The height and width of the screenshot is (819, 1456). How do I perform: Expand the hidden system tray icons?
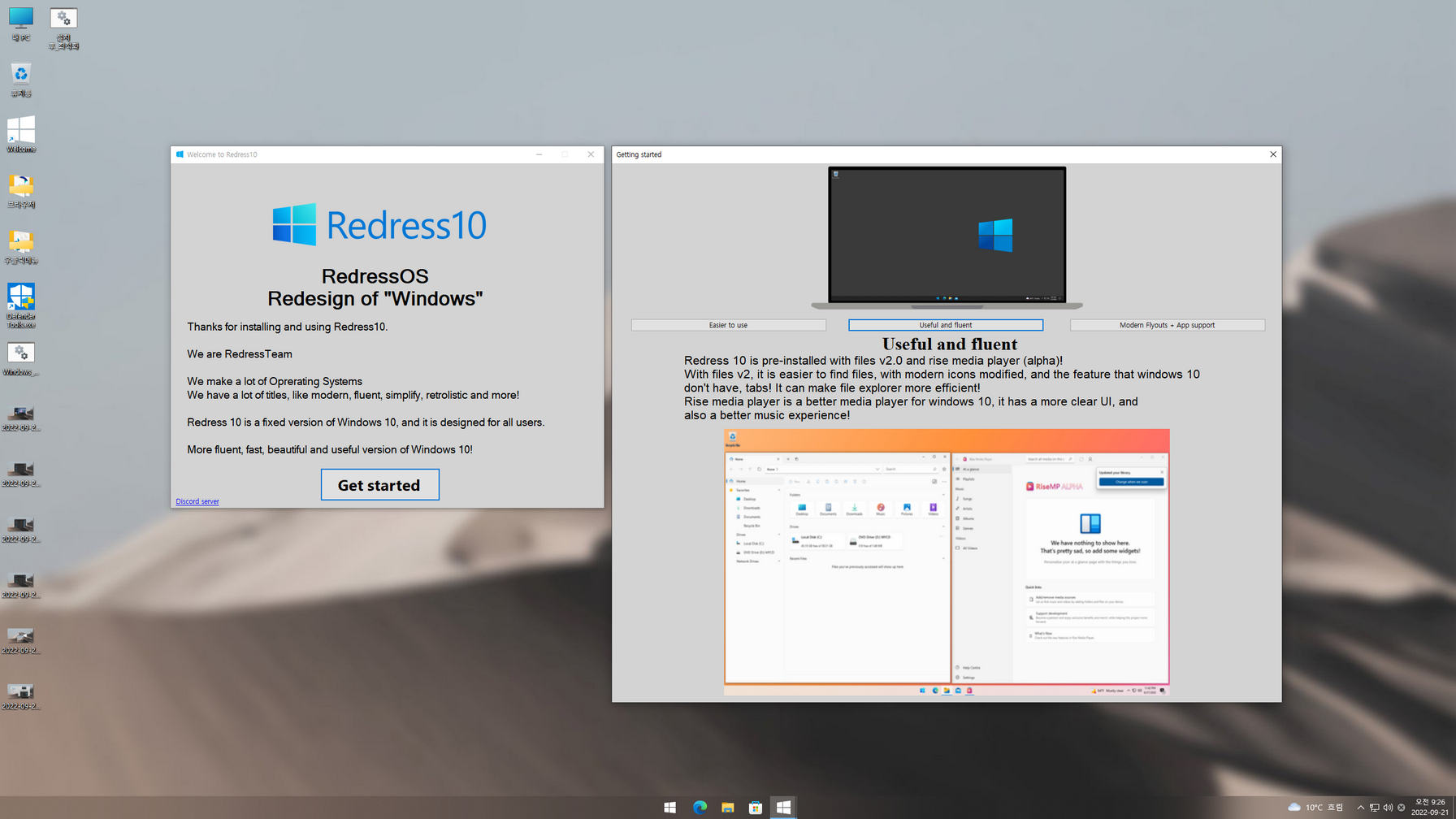(1361, 808)
